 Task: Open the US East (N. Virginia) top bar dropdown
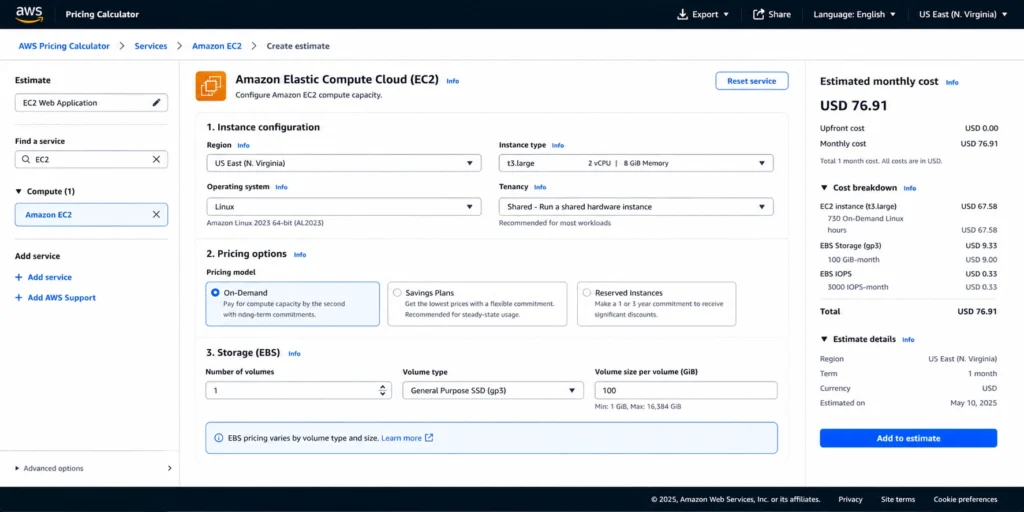click(963, 14)
